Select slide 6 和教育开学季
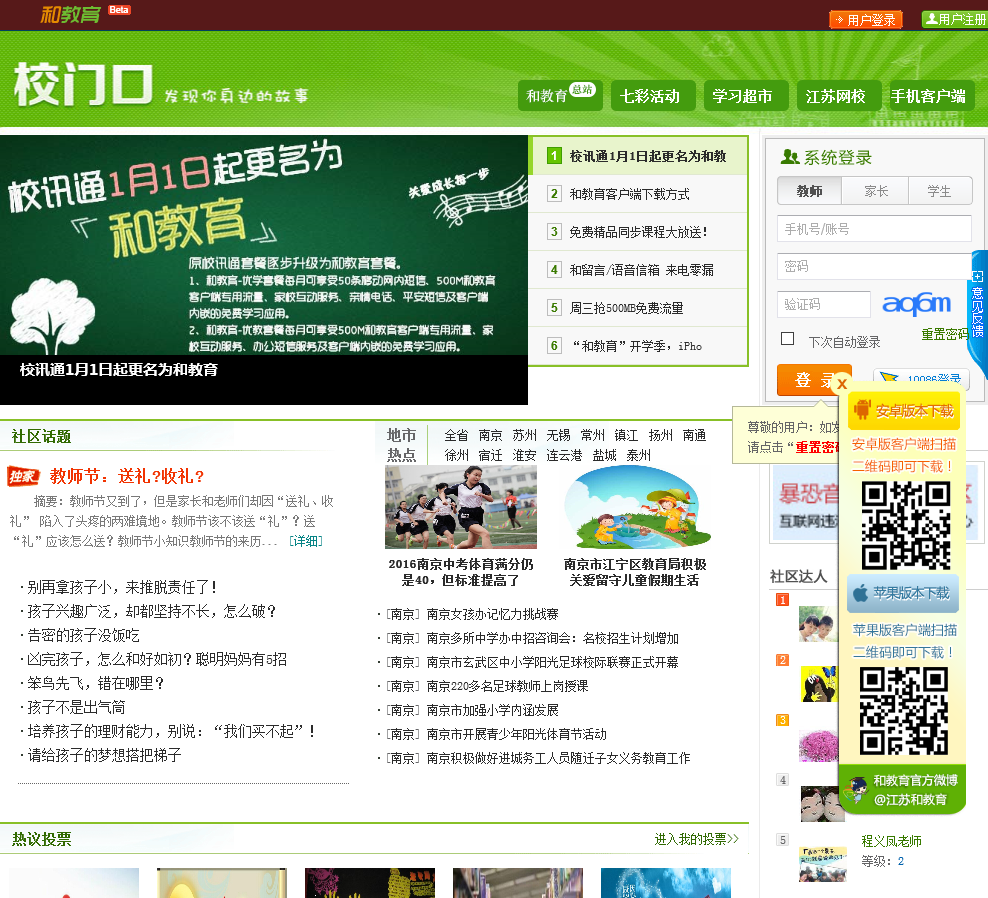The image size is (988, 898). point(638,345)
